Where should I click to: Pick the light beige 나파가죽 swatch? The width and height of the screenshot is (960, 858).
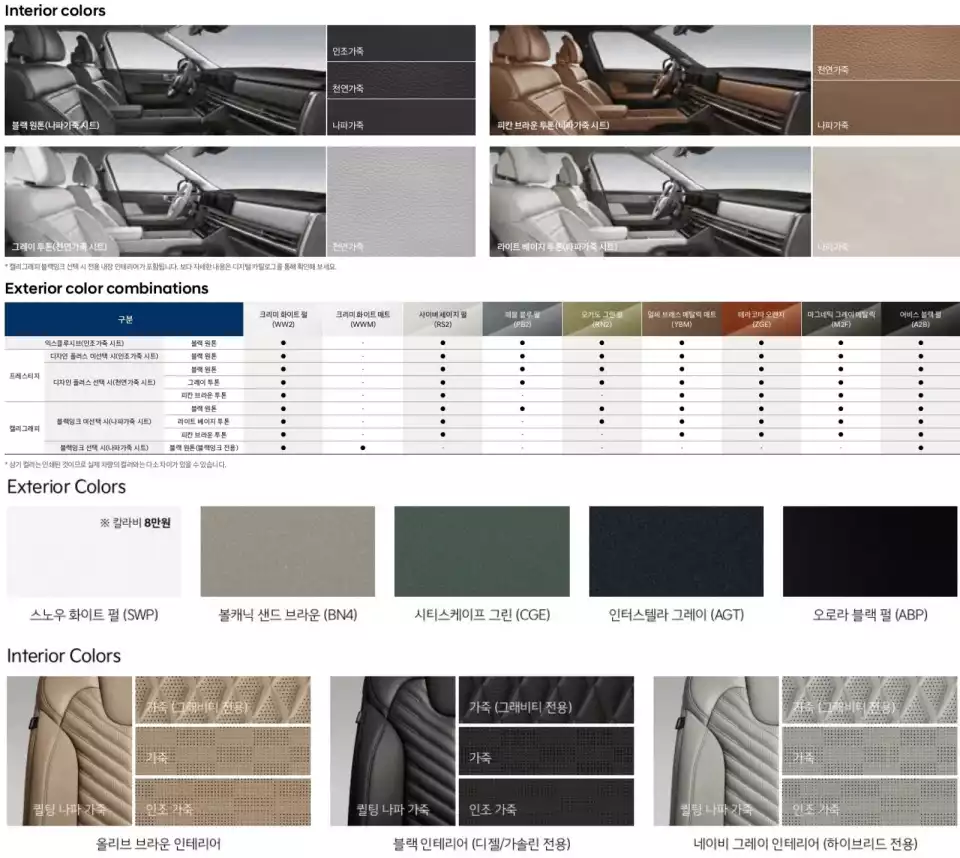(886, 201)
